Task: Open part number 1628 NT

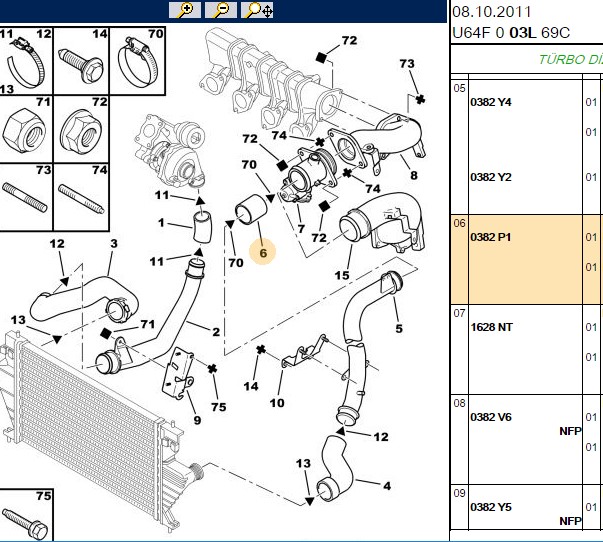Action: (x=491, y=327)
